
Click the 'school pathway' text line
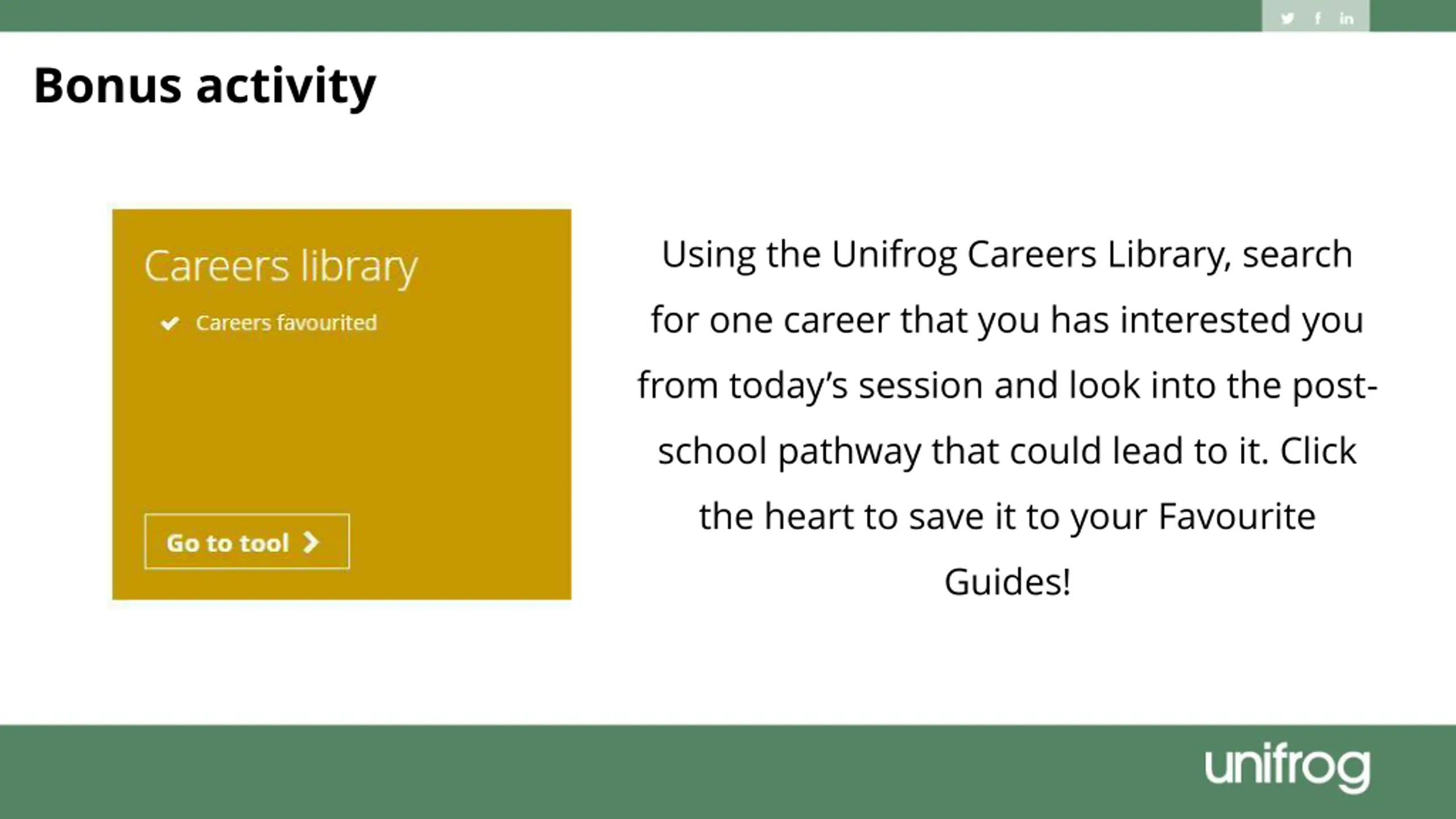1007,451
